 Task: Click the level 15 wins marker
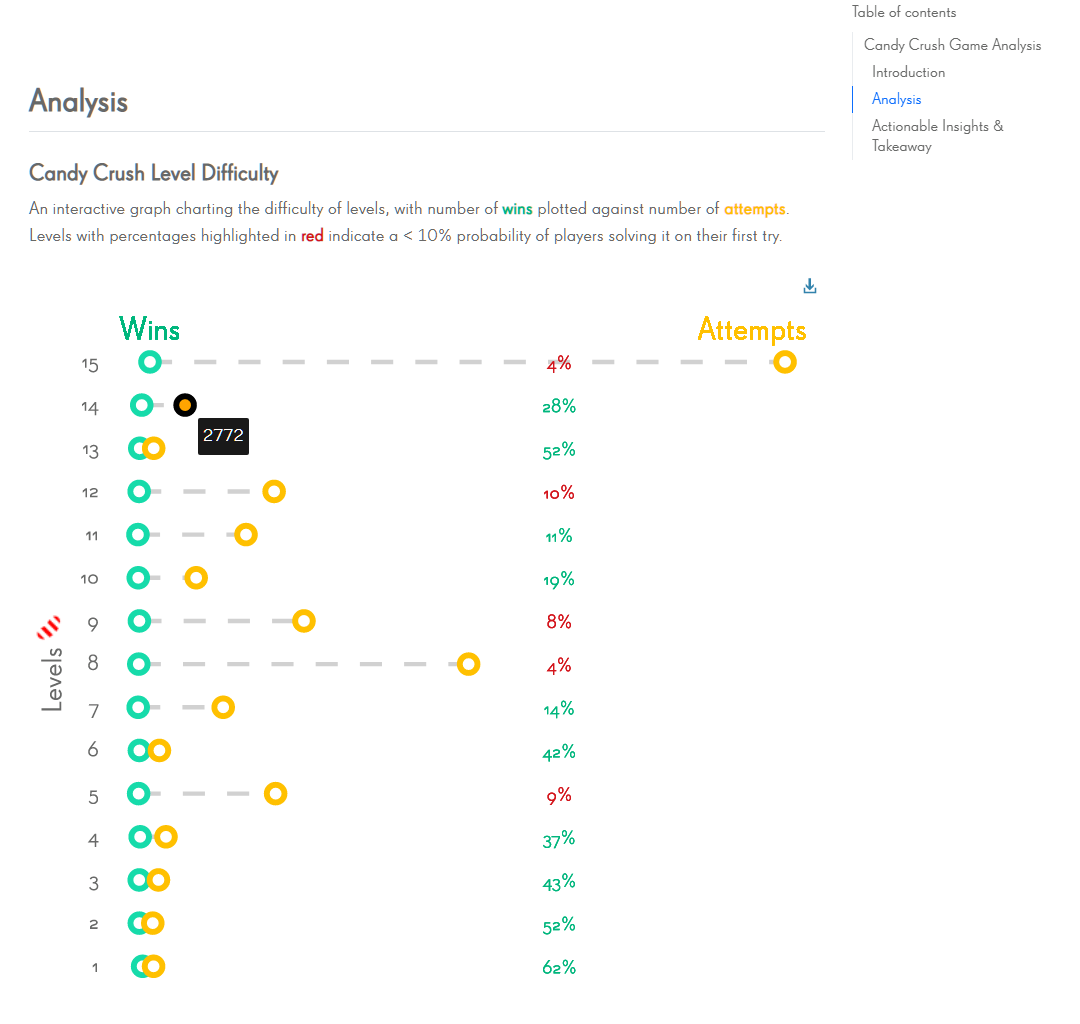point(149,362)
